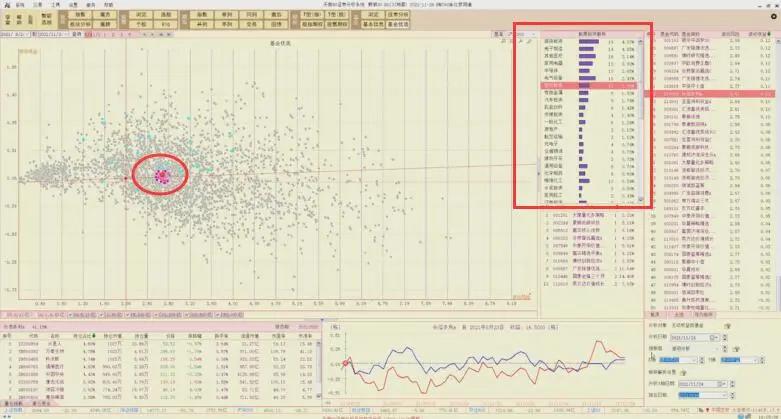Viewport: 781px width, 419px height.
Task: Select the 通用设备 sector row
Action: coord(590,166)
